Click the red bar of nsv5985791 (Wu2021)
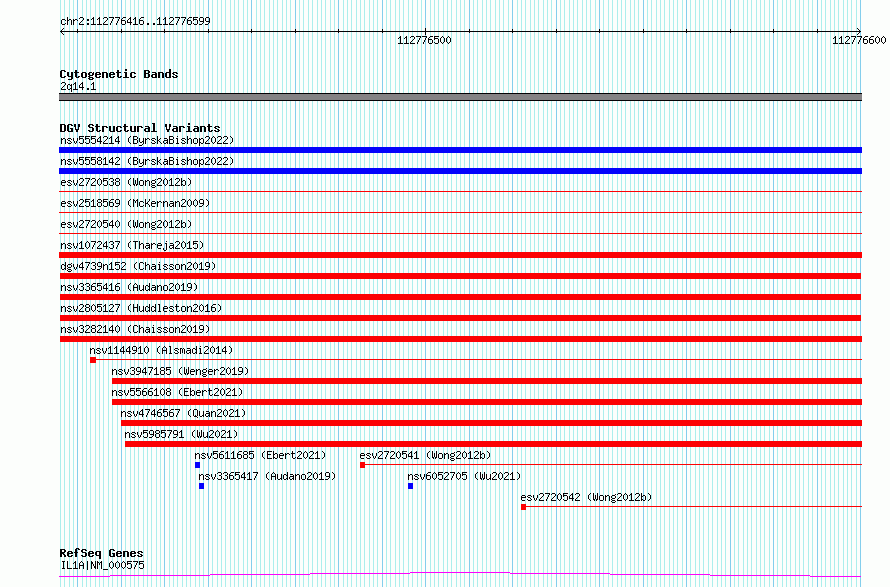890x587 pixels. (493, 444)
